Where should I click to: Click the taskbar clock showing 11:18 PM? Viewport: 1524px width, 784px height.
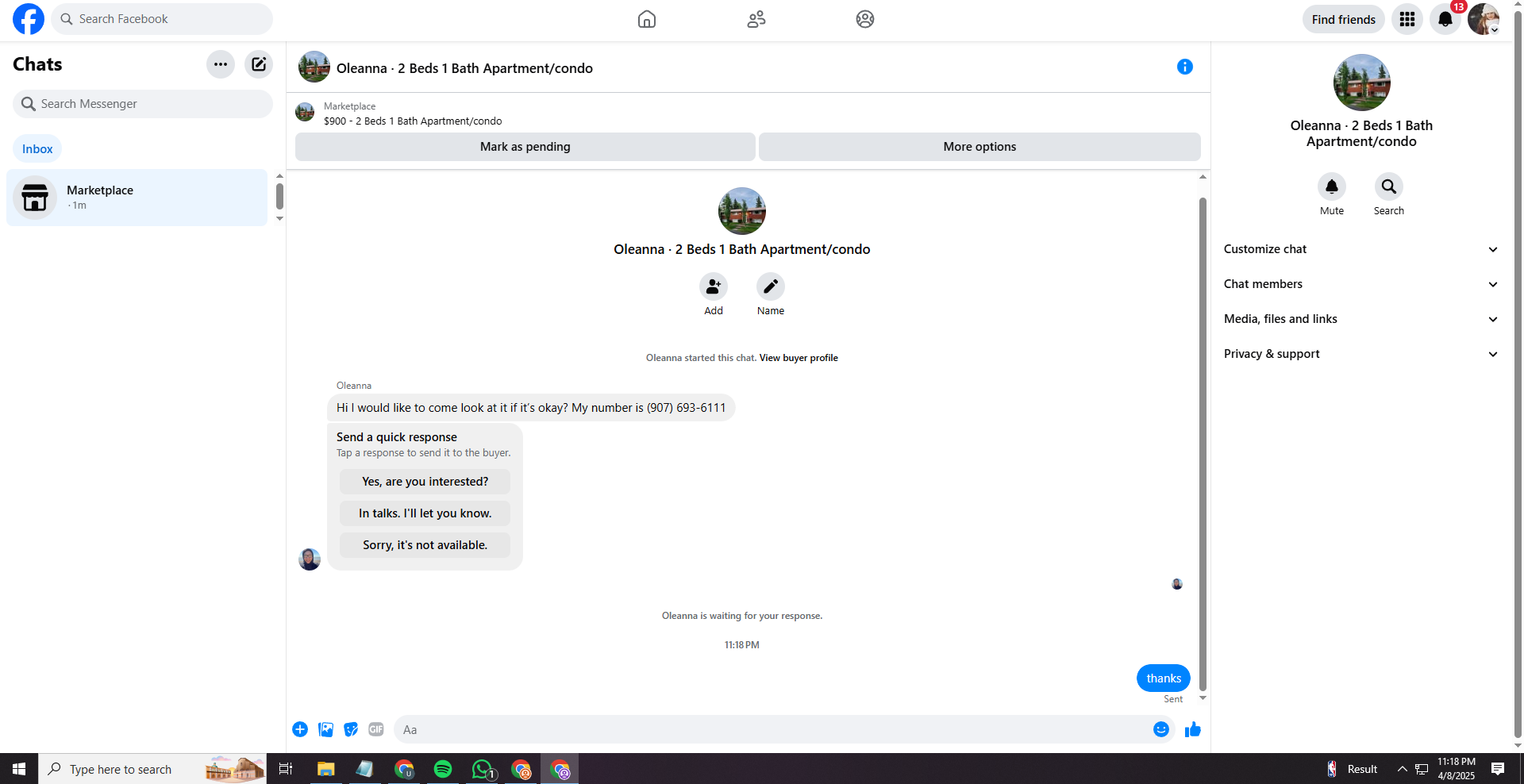pos(1457,769)
